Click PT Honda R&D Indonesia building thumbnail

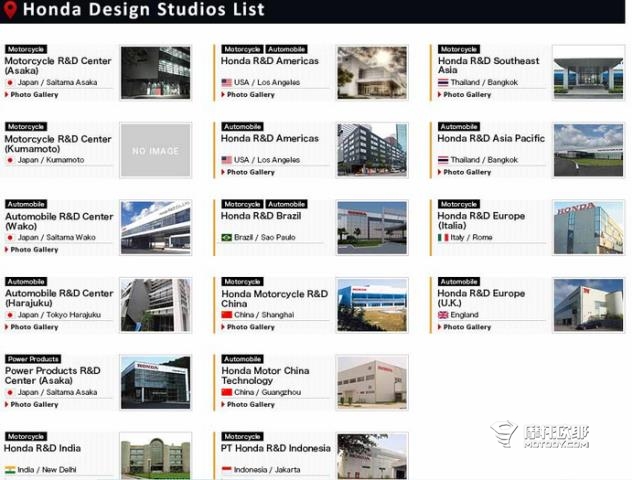click(372, 457)
